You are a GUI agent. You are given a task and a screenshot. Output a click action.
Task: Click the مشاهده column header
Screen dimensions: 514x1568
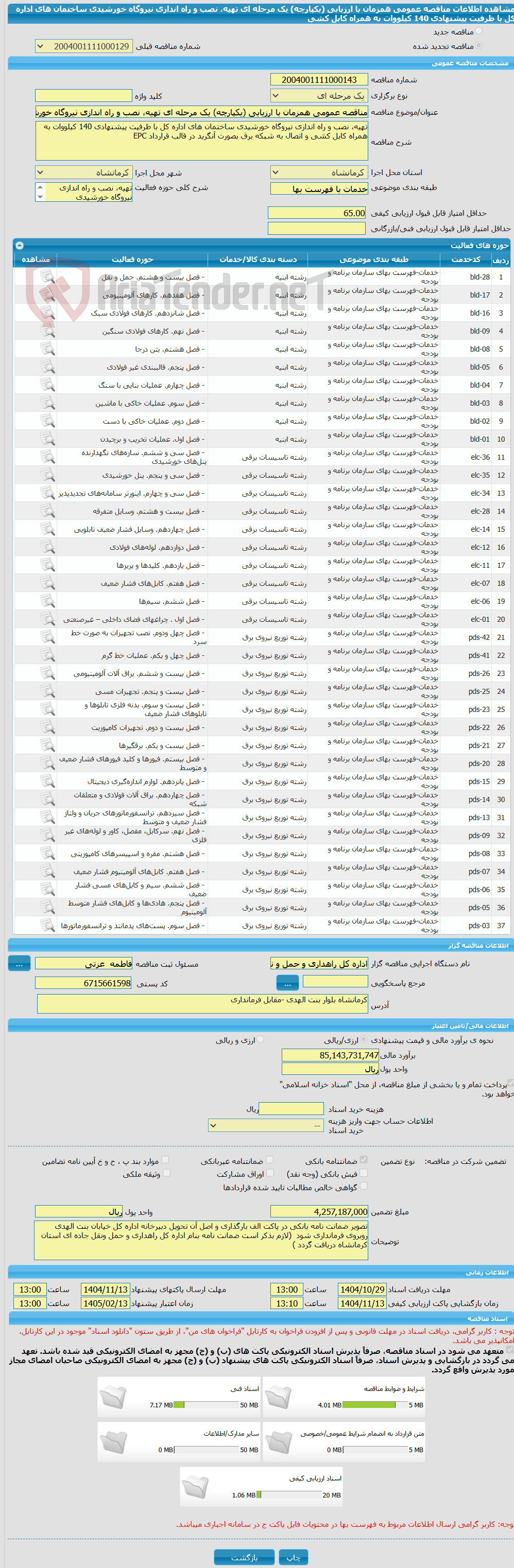click(x=36, y=259)
